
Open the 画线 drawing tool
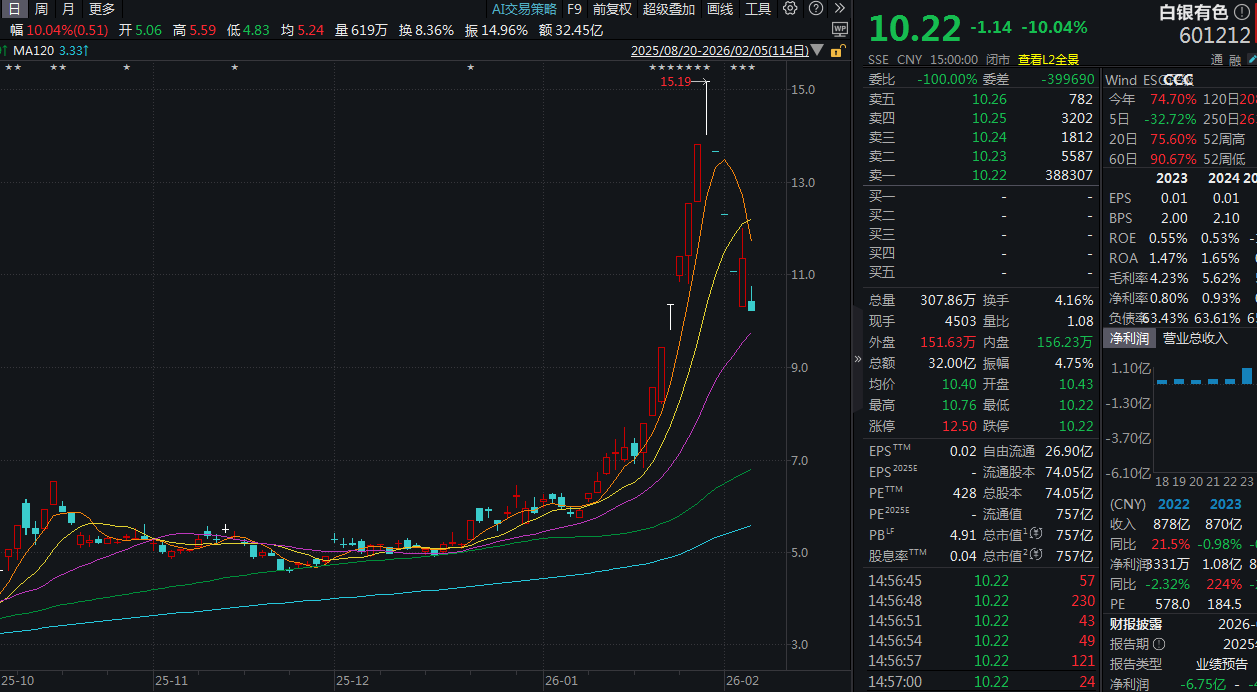(719, 9)
